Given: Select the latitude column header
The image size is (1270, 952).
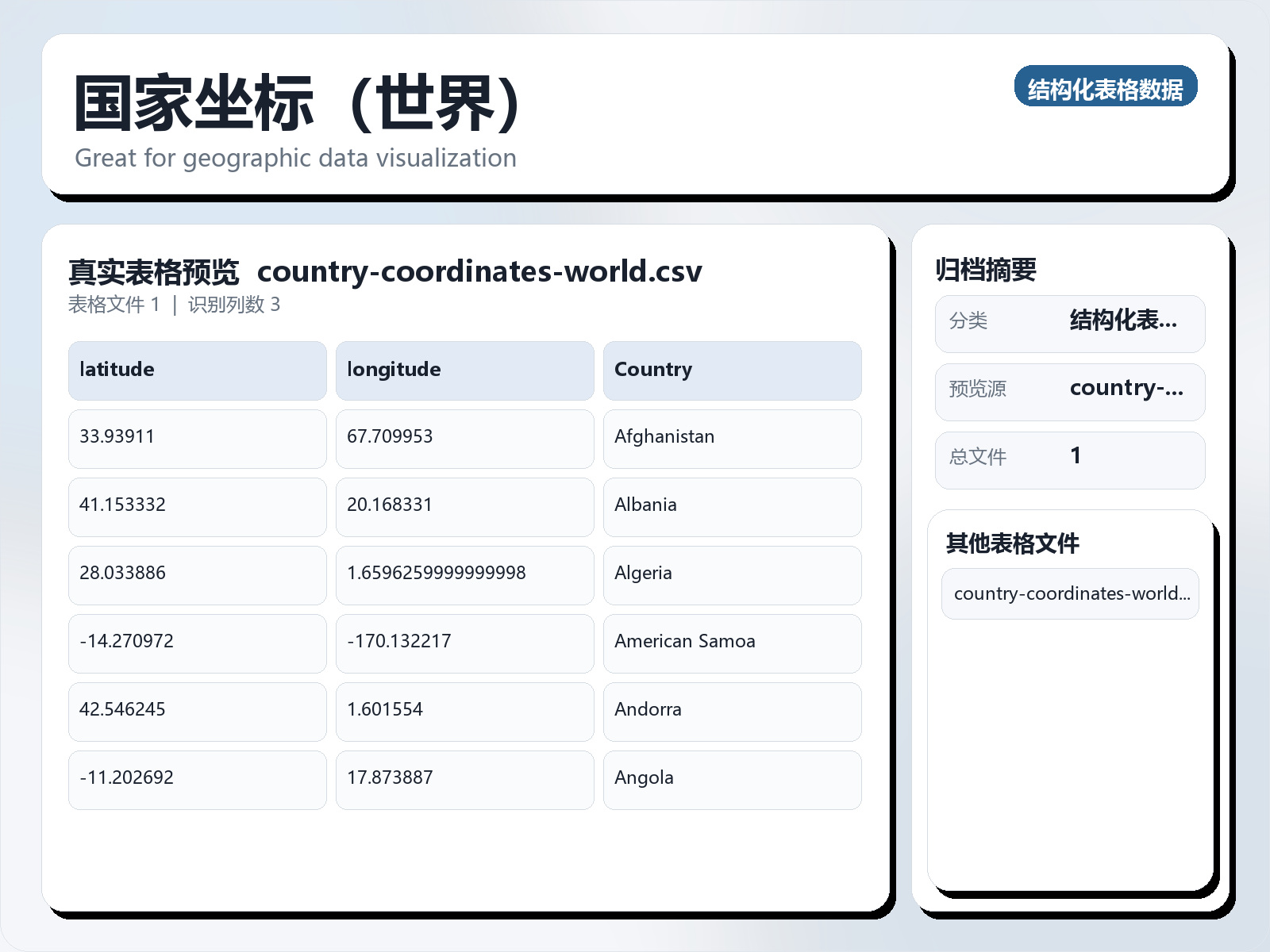Looking at the screenshot, I should click(x=197, y=370).
